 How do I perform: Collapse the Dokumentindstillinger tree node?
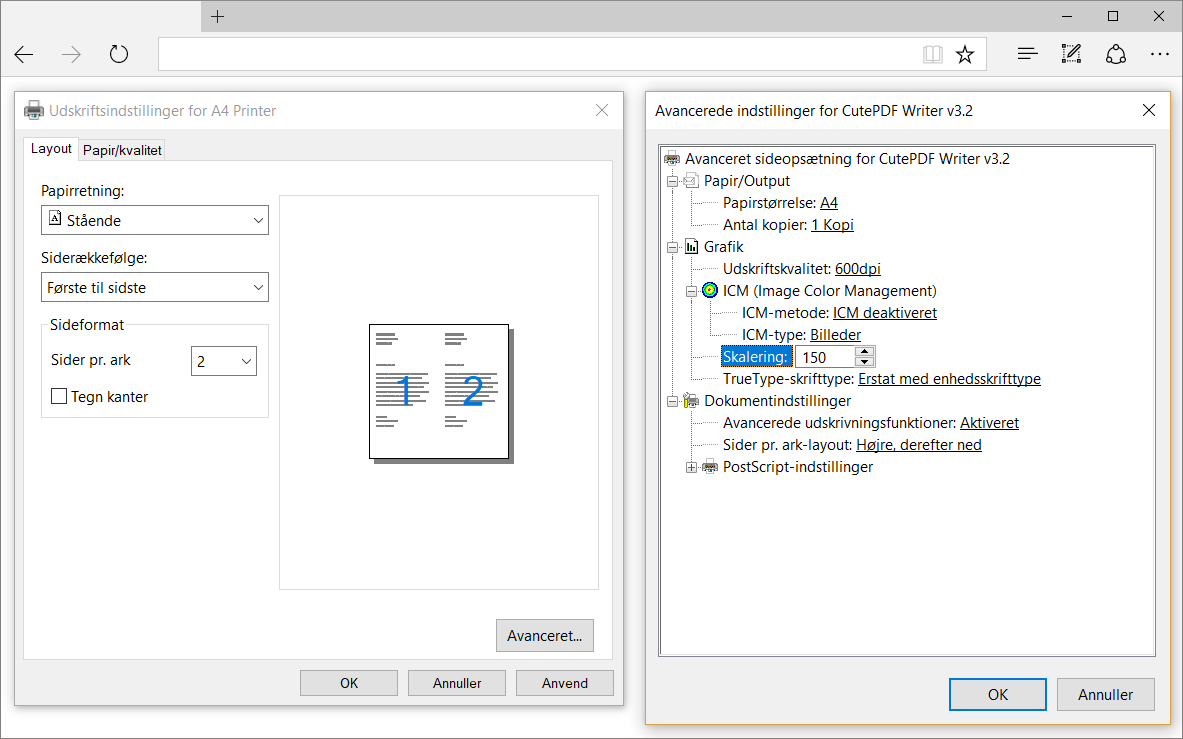[x=672, y=401]
